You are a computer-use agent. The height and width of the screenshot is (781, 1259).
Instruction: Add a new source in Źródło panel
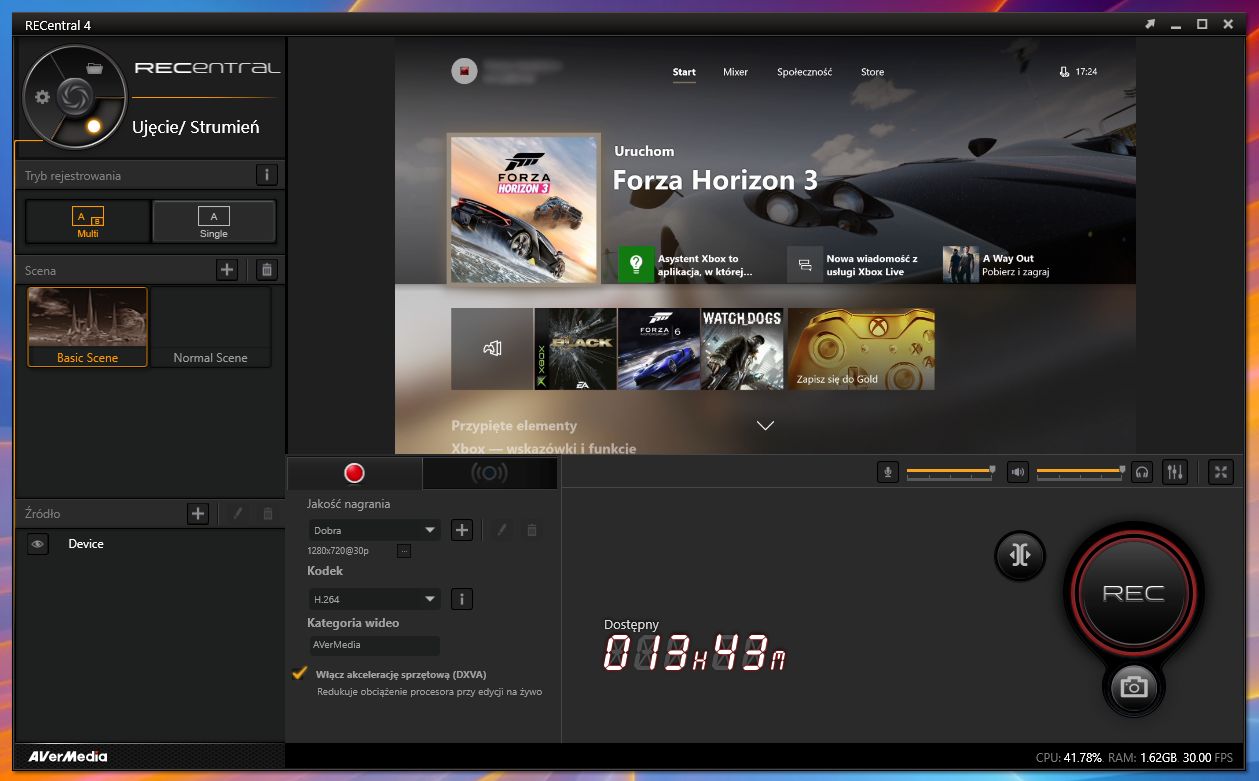198,513
